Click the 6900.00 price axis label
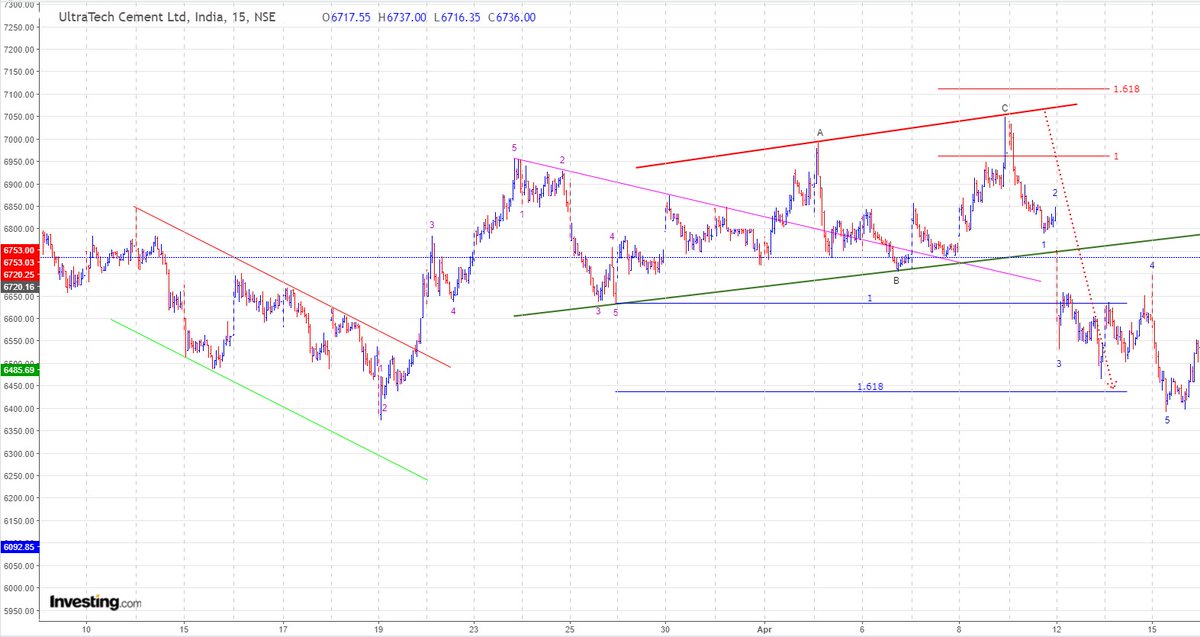 (19, 185)
